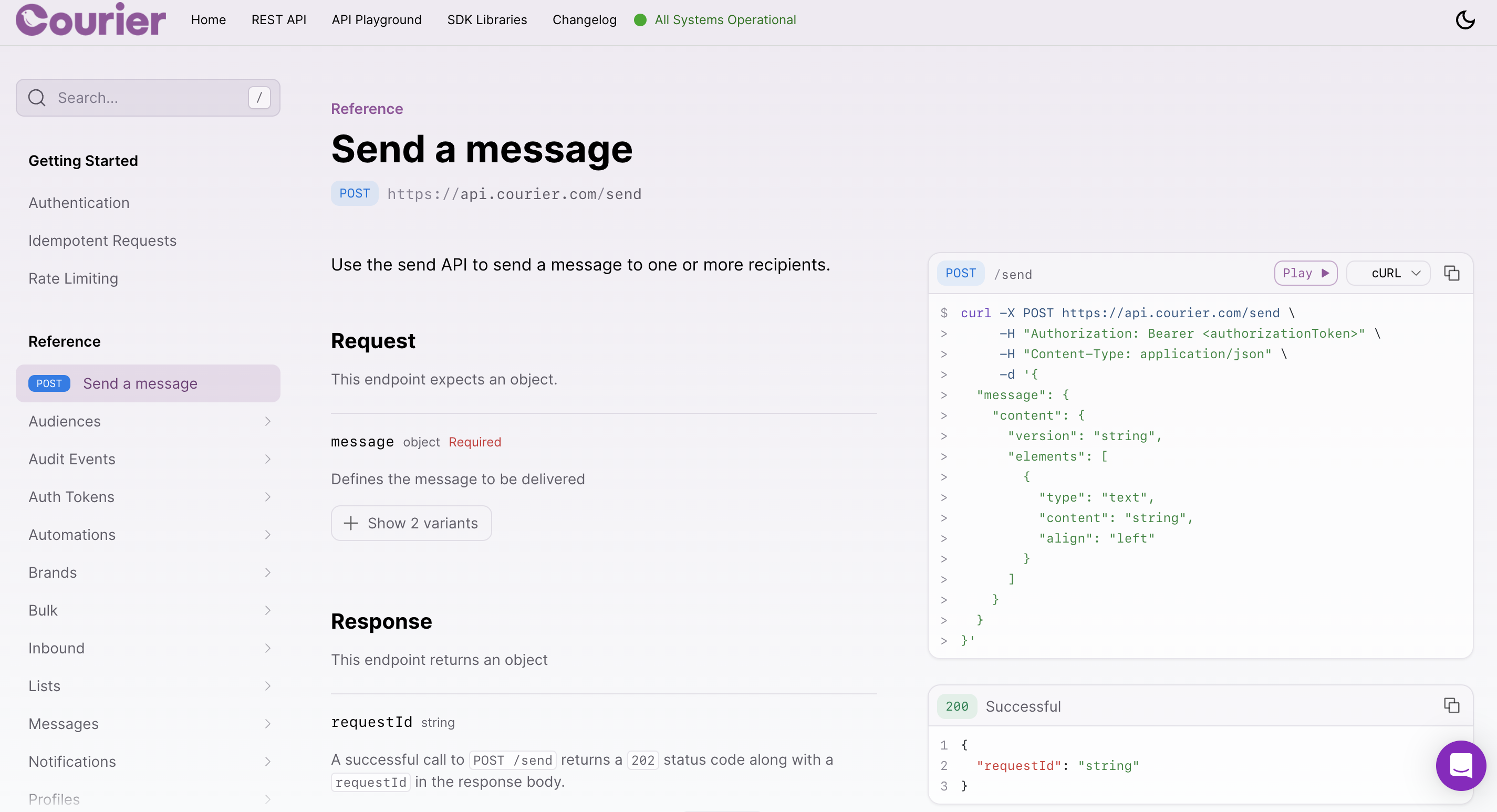
Task: Open the cURL language dropdown
Action: tap(1388, 273)
